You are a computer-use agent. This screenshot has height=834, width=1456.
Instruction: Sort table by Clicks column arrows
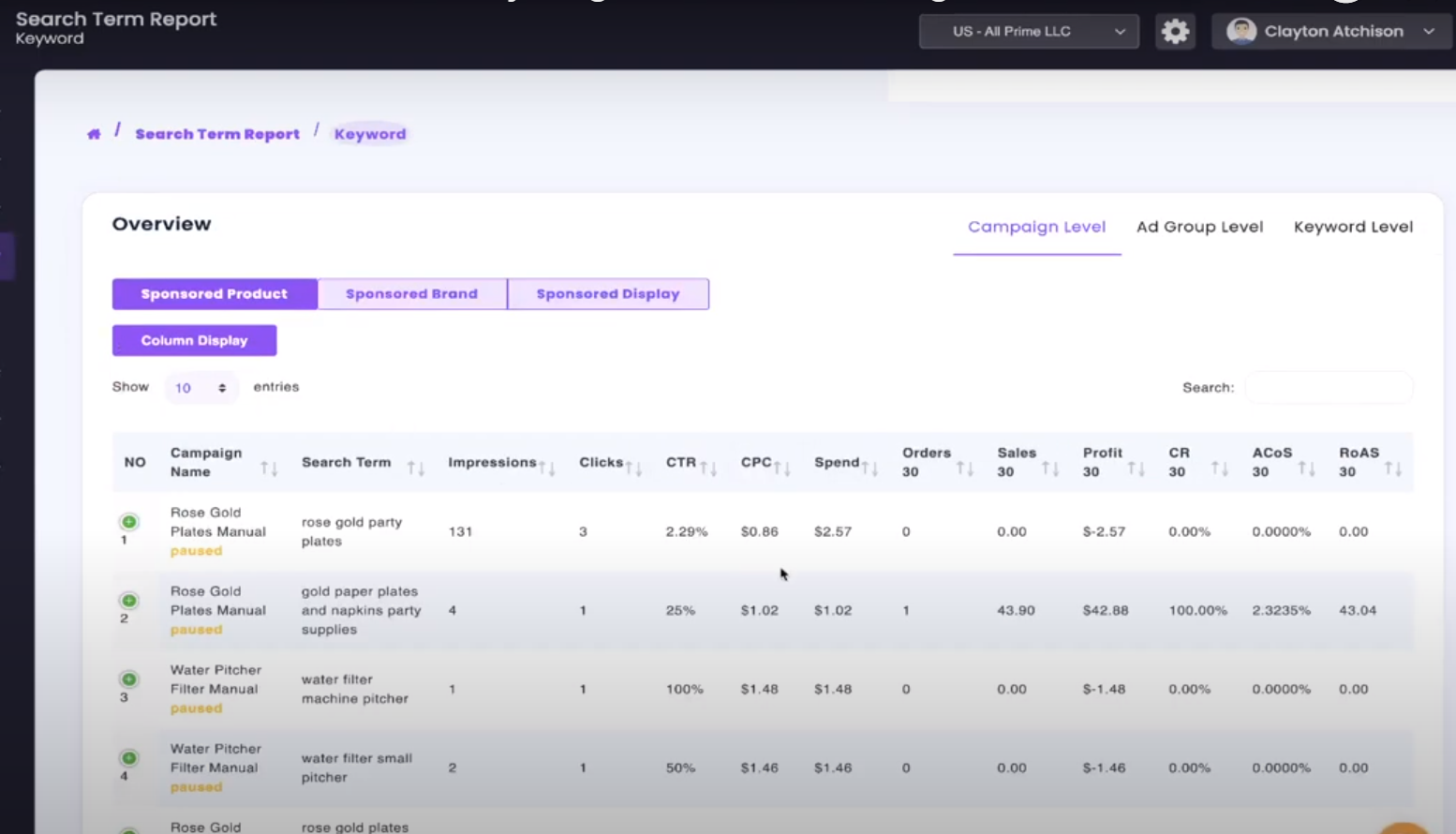634,468
